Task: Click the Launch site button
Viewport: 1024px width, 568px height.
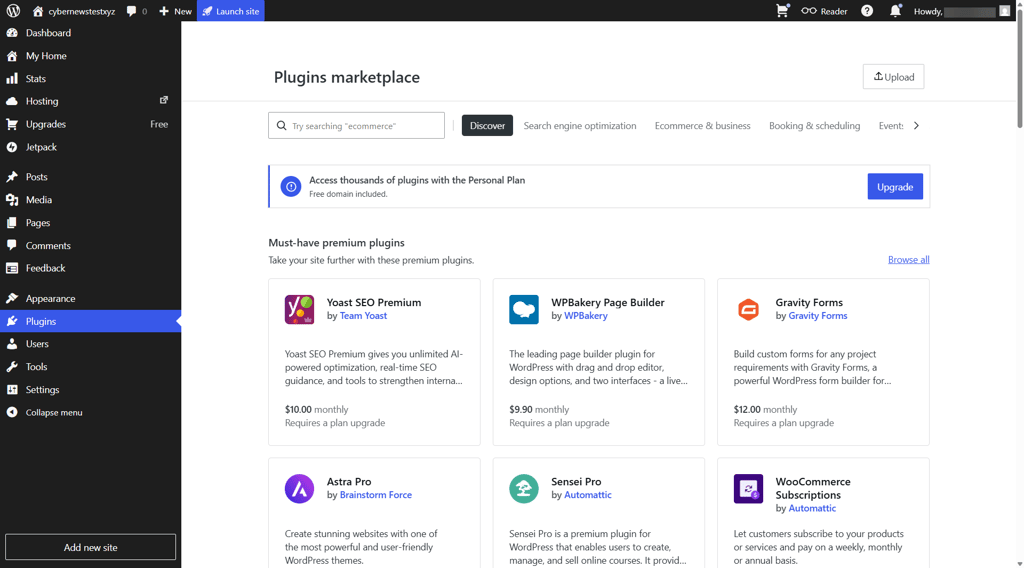Action: coord(231,11)
